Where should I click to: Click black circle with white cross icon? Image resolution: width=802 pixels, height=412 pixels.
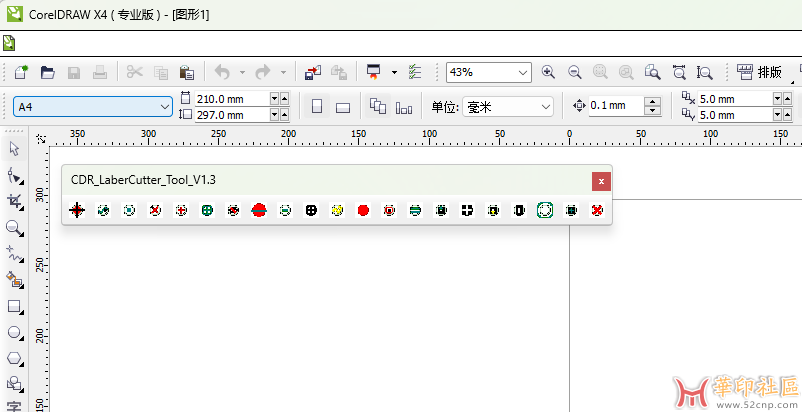(x=311, y=210)
